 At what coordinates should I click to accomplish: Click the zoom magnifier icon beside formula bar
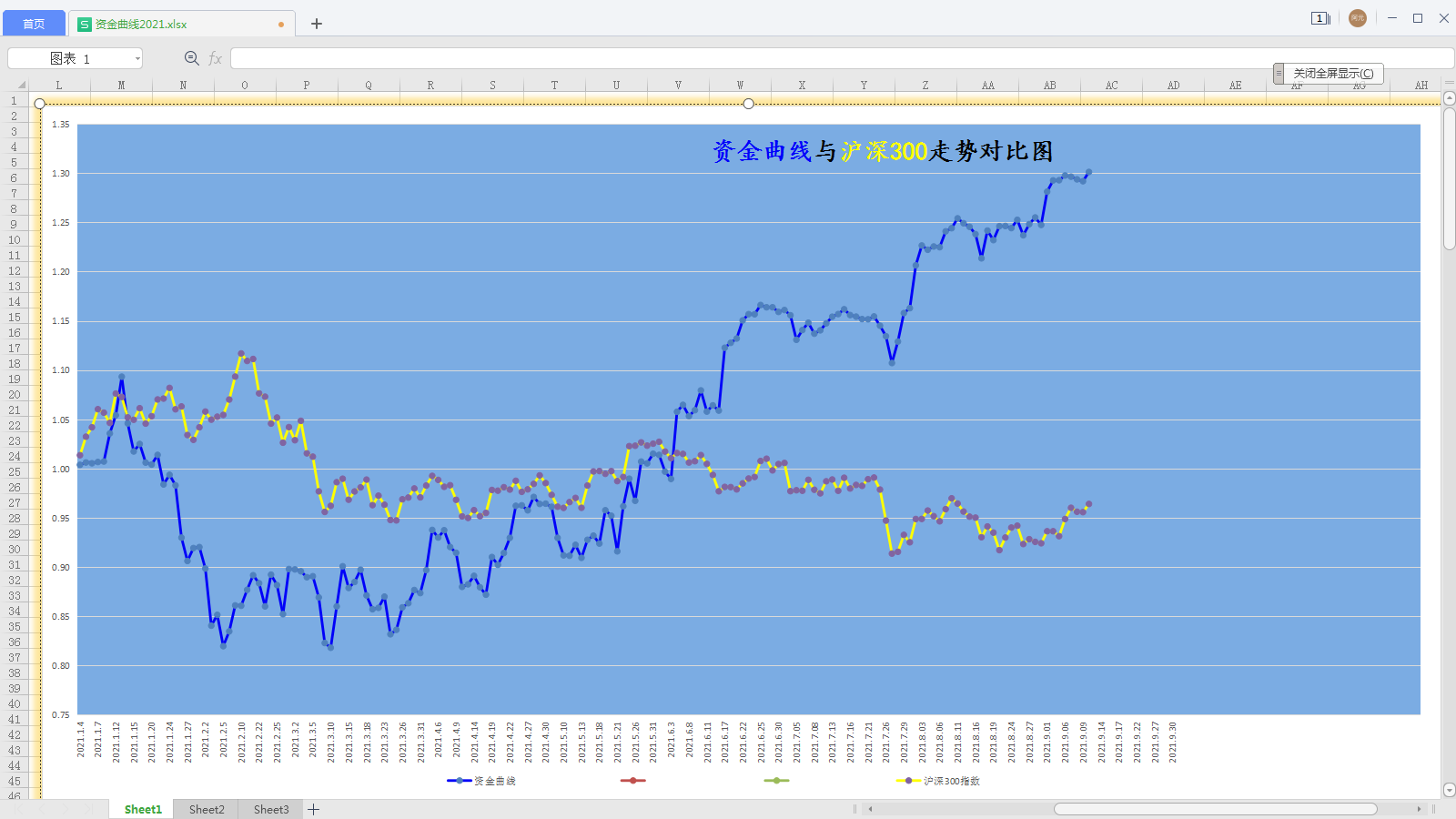tap(192, 58)
